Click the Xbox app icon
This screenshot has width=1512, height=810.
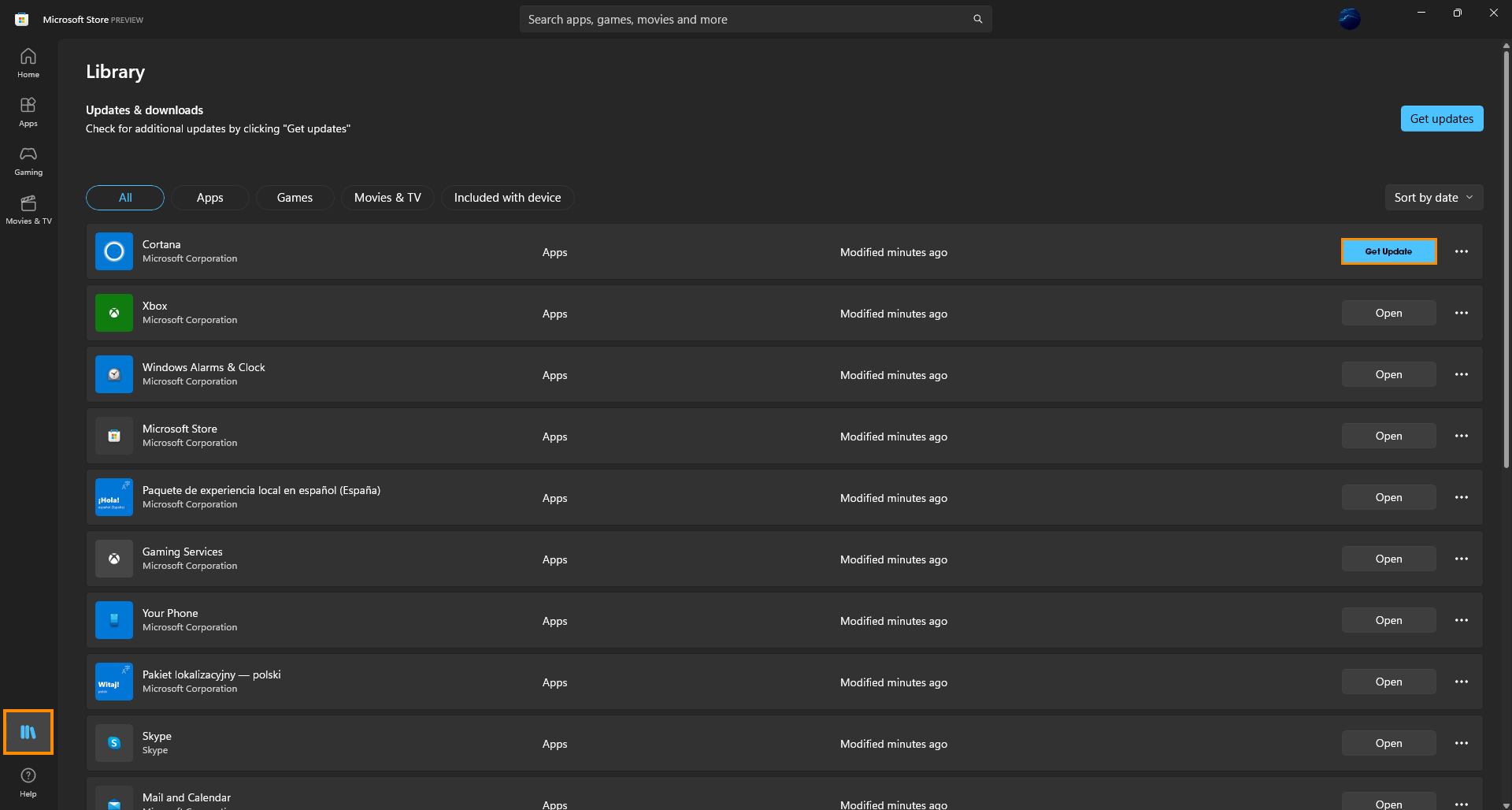coord(114,313)
